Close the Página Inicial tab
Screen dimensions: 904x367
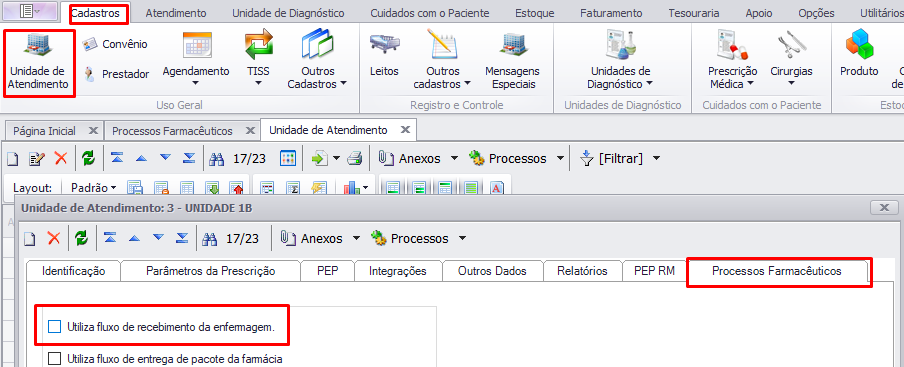click(93, 131)
